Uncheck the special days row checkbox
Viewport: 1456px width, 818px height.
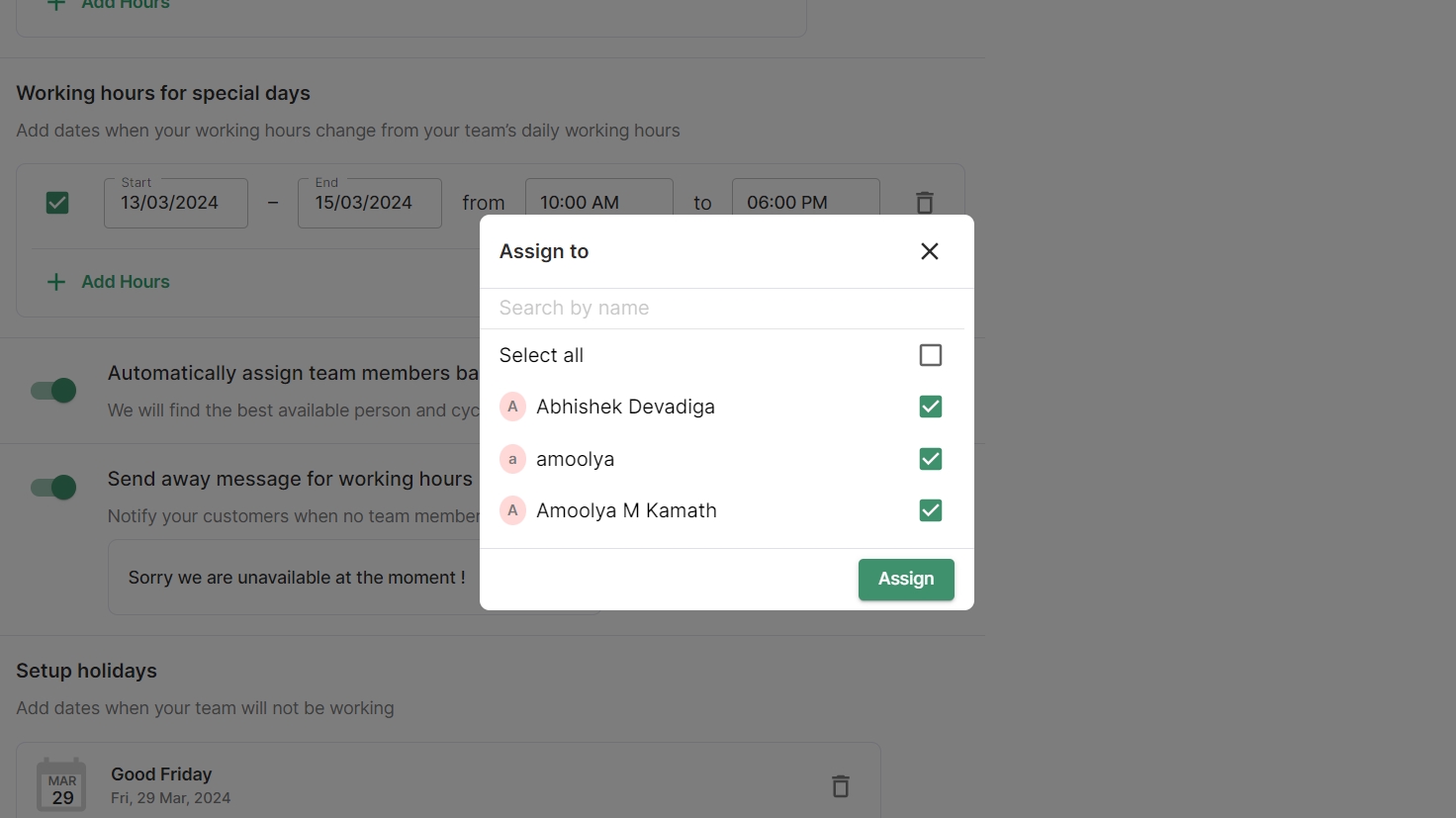coord(57,203)
